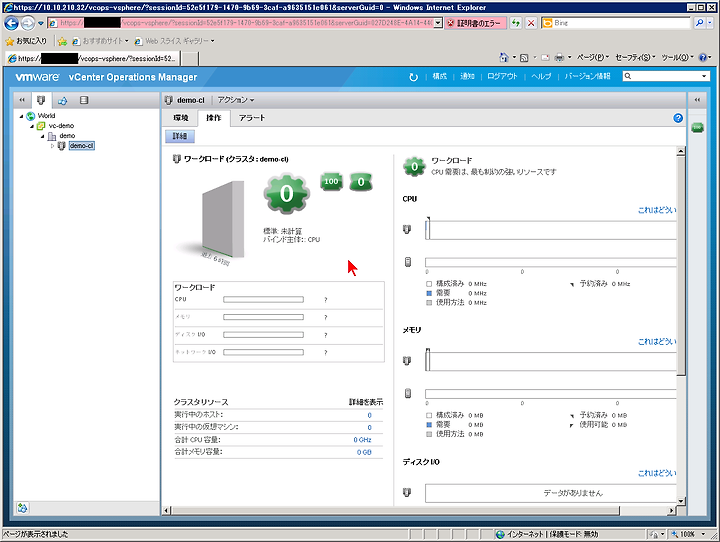Click the IE forward button
Image resolution: width=720 pixels, height=542 pixels.
[28, 23]
